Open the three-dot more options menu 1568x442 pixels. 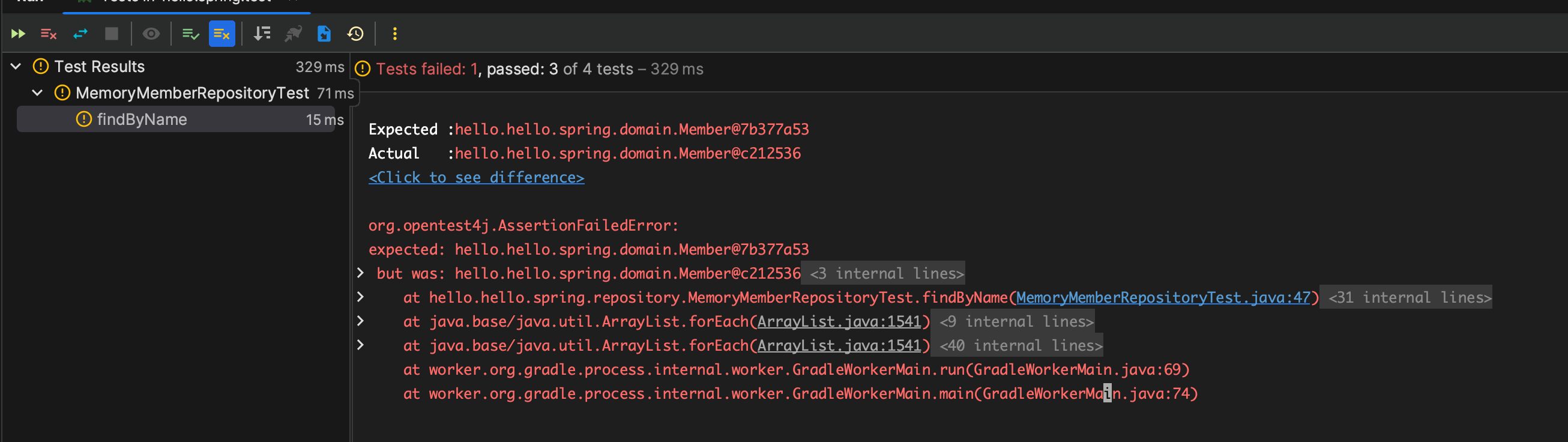[x=395, y=34]
